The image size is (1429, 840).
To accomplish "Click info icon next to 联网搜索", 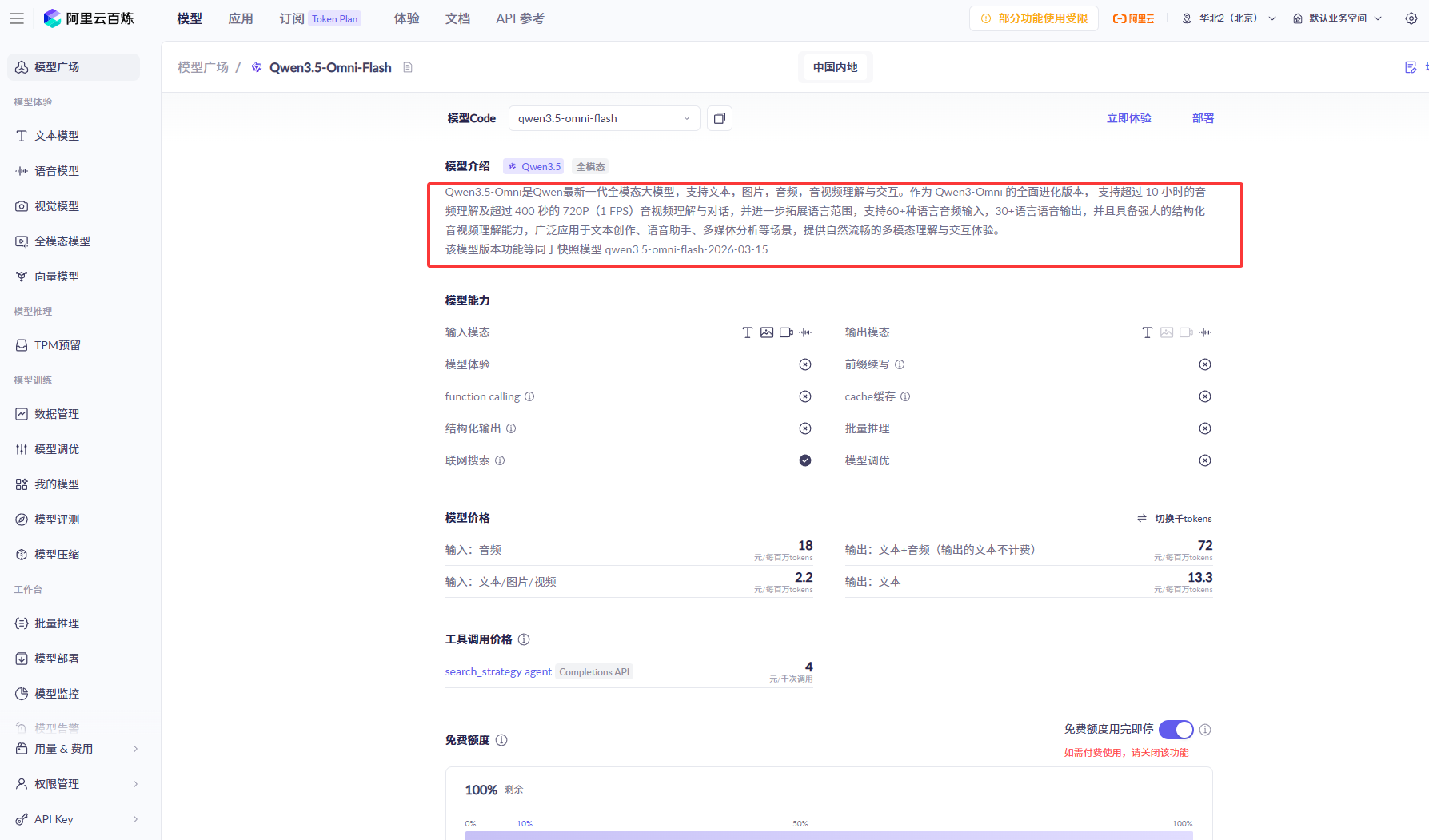I will click(500, 460).
